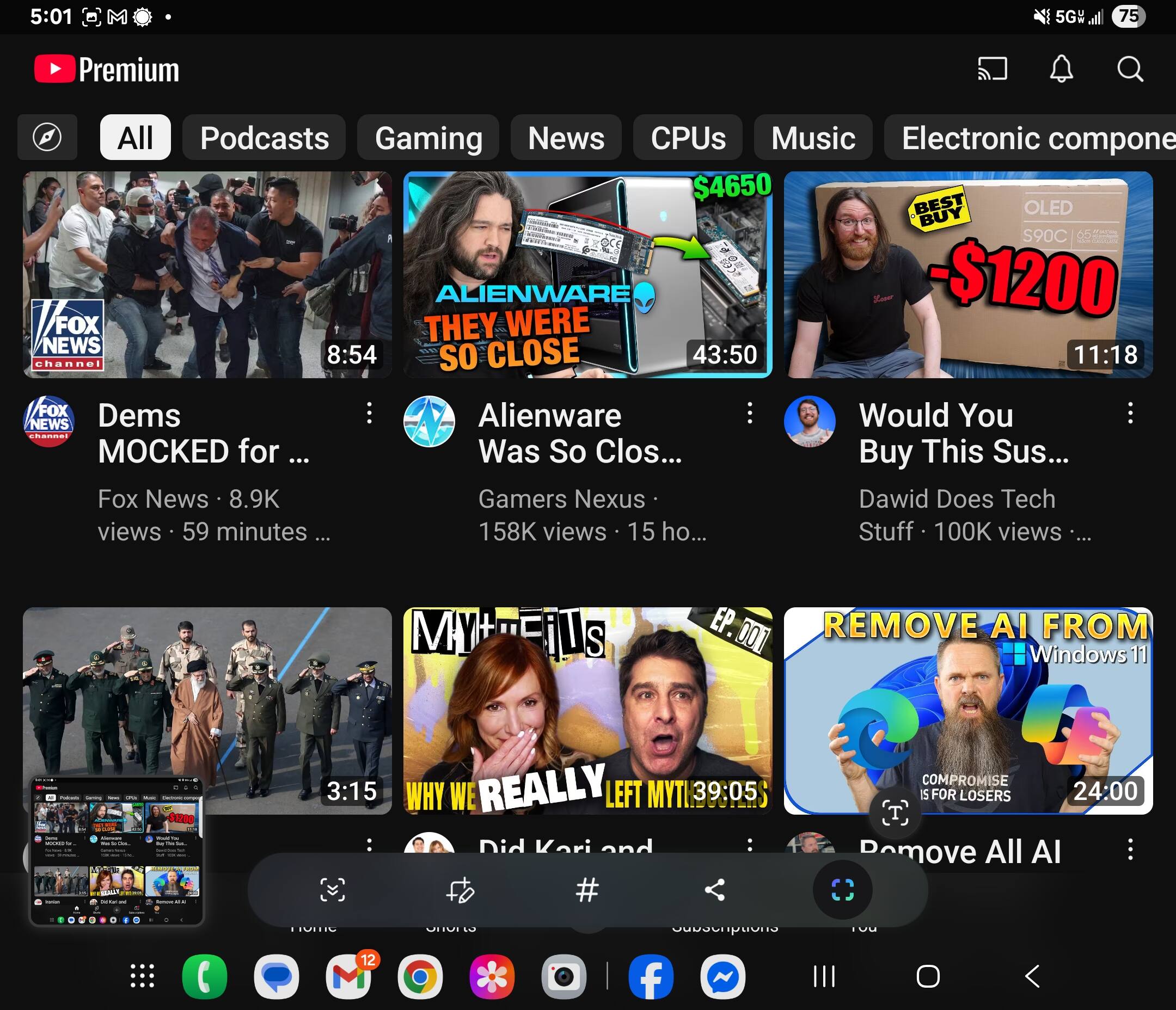
Task: Tap the home navigation button
Action: [x=928, y=976]
